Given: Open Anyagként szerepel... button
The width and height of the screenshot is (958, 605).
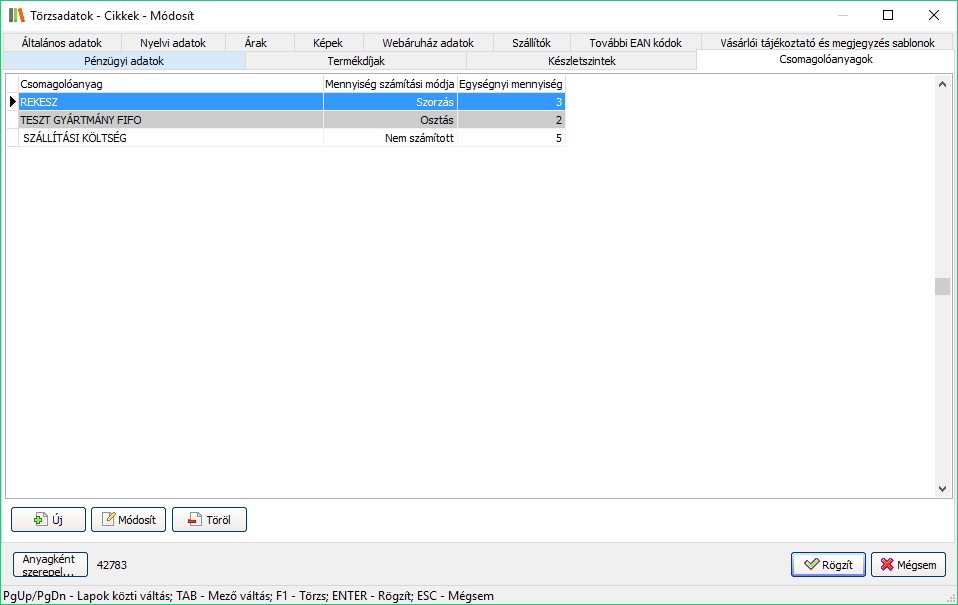Looking at the screenshot, I should point(50,565).
